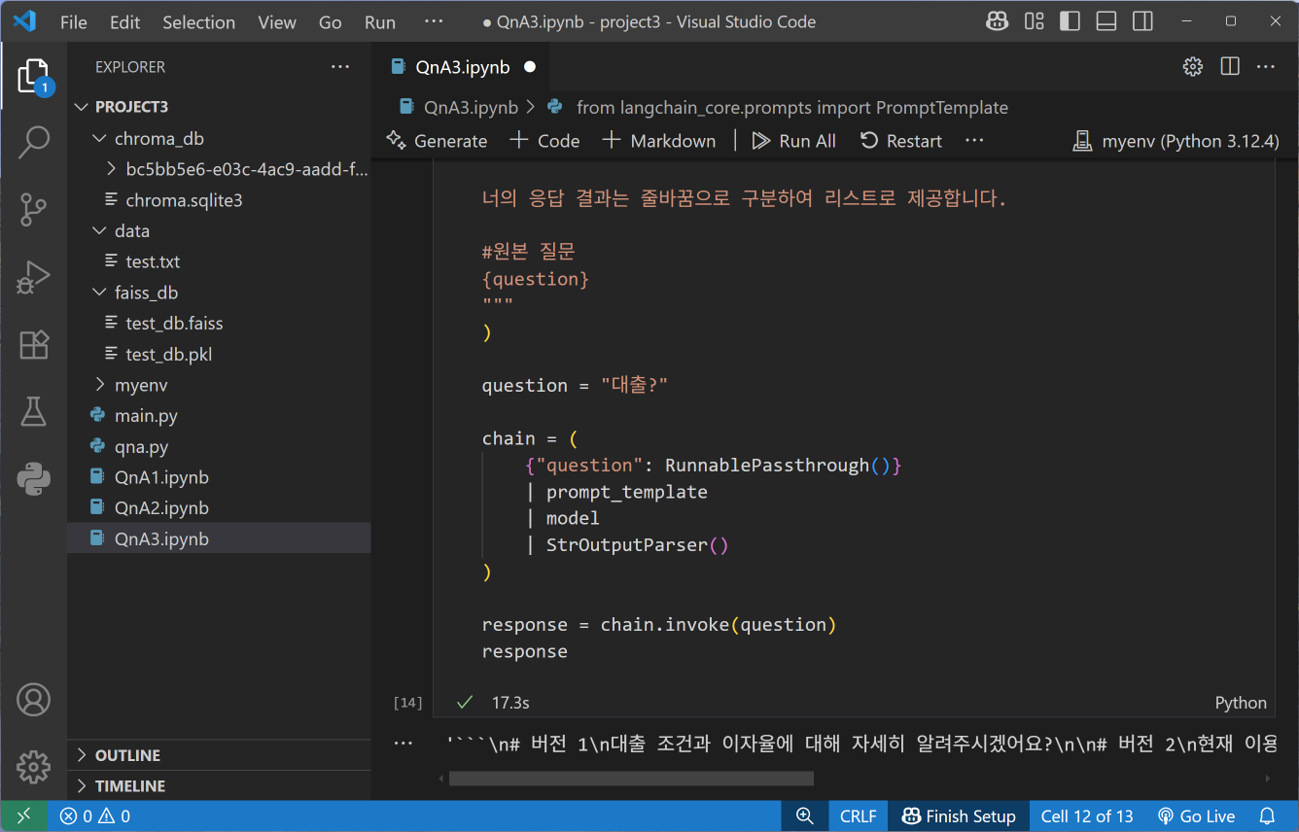Viewport: 1299px width, 832px height.
Task: Open notebook toolbar overflow menu
Action: pos(974,141)
